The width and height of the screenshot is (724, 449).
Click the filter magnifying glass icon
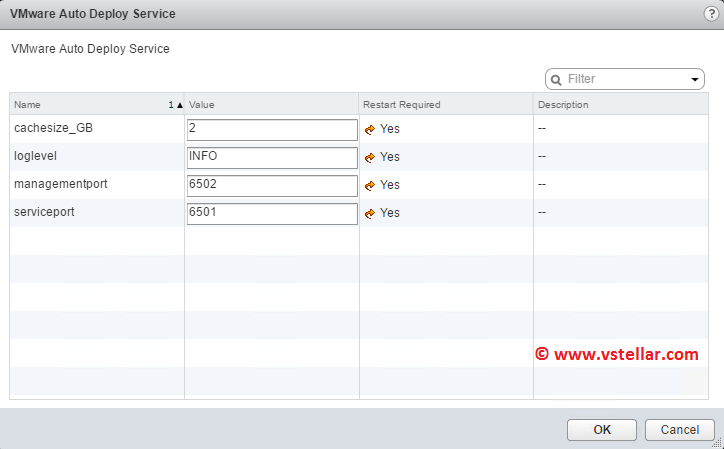[556, 79]
